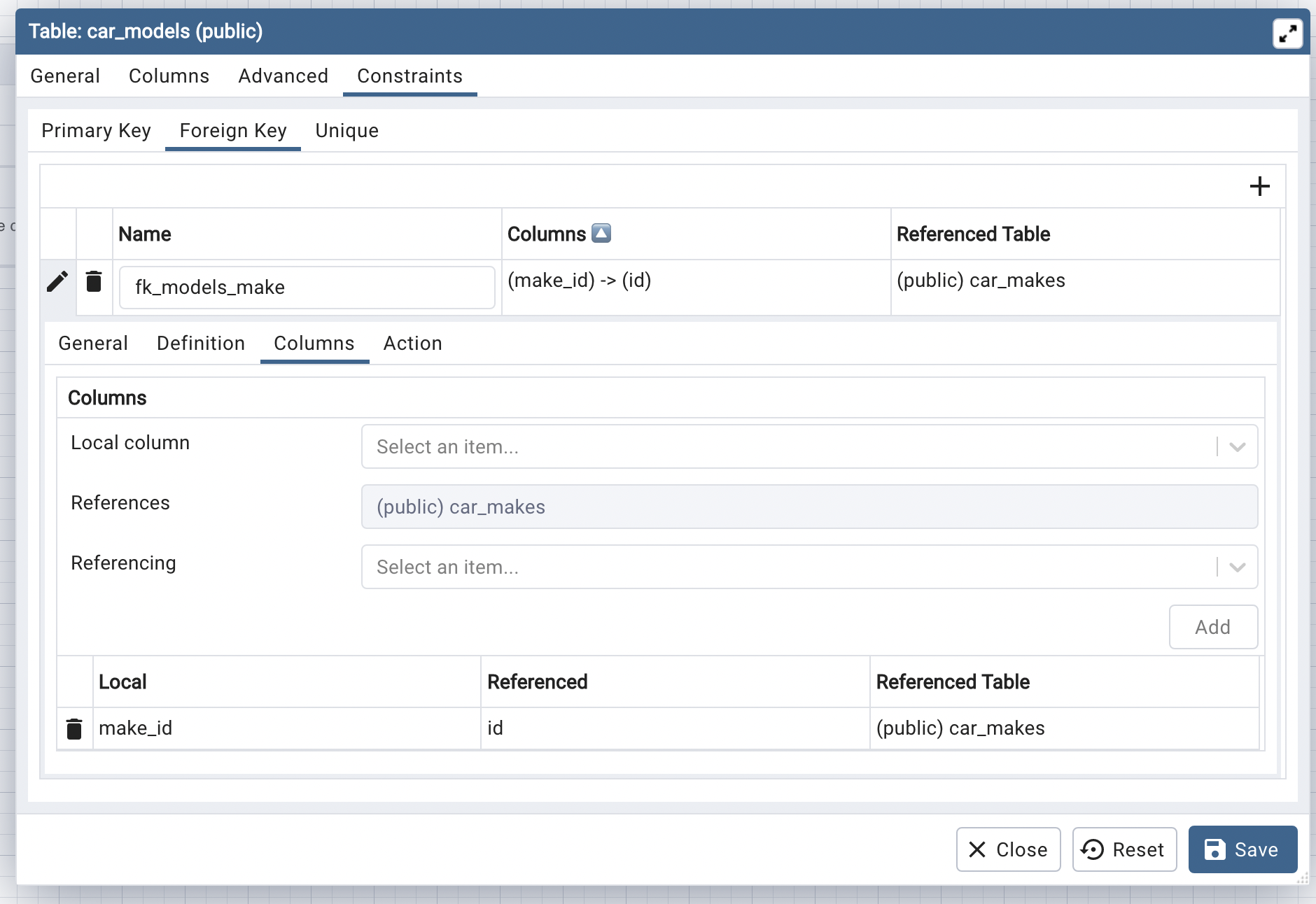Open the Definition sub-tab
Image resolution: width=1316 pixels, height=904 pixels.
(x=201, y=344)
